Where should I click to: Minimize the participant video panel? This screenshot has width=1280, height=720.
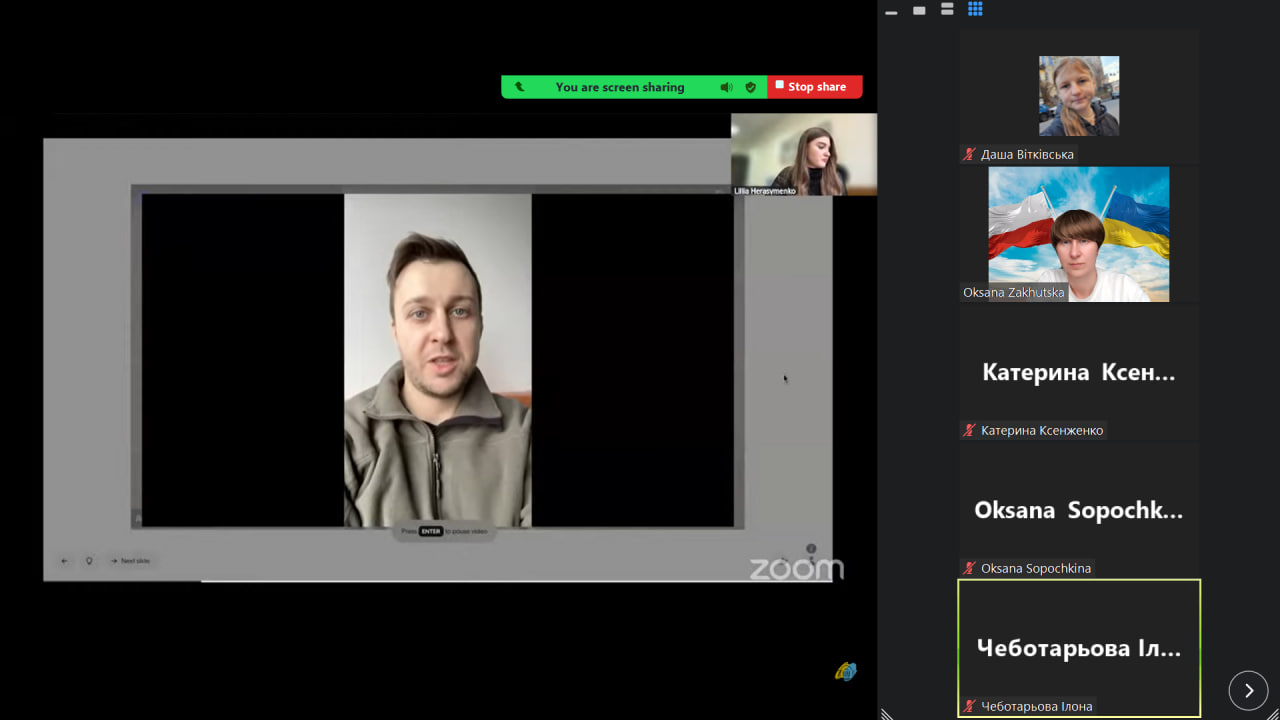click(891, 11)
